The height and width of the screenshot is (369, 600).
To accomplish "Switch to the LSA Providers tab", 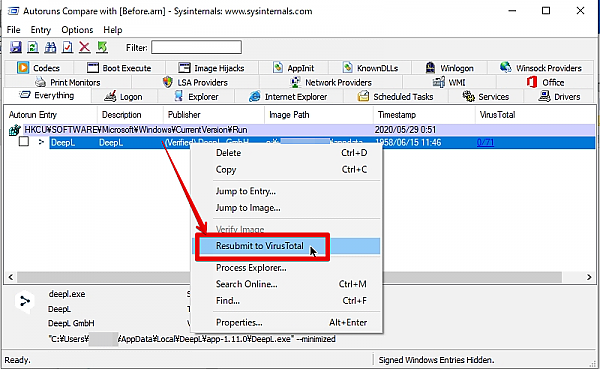I will (x=195, y=82).
